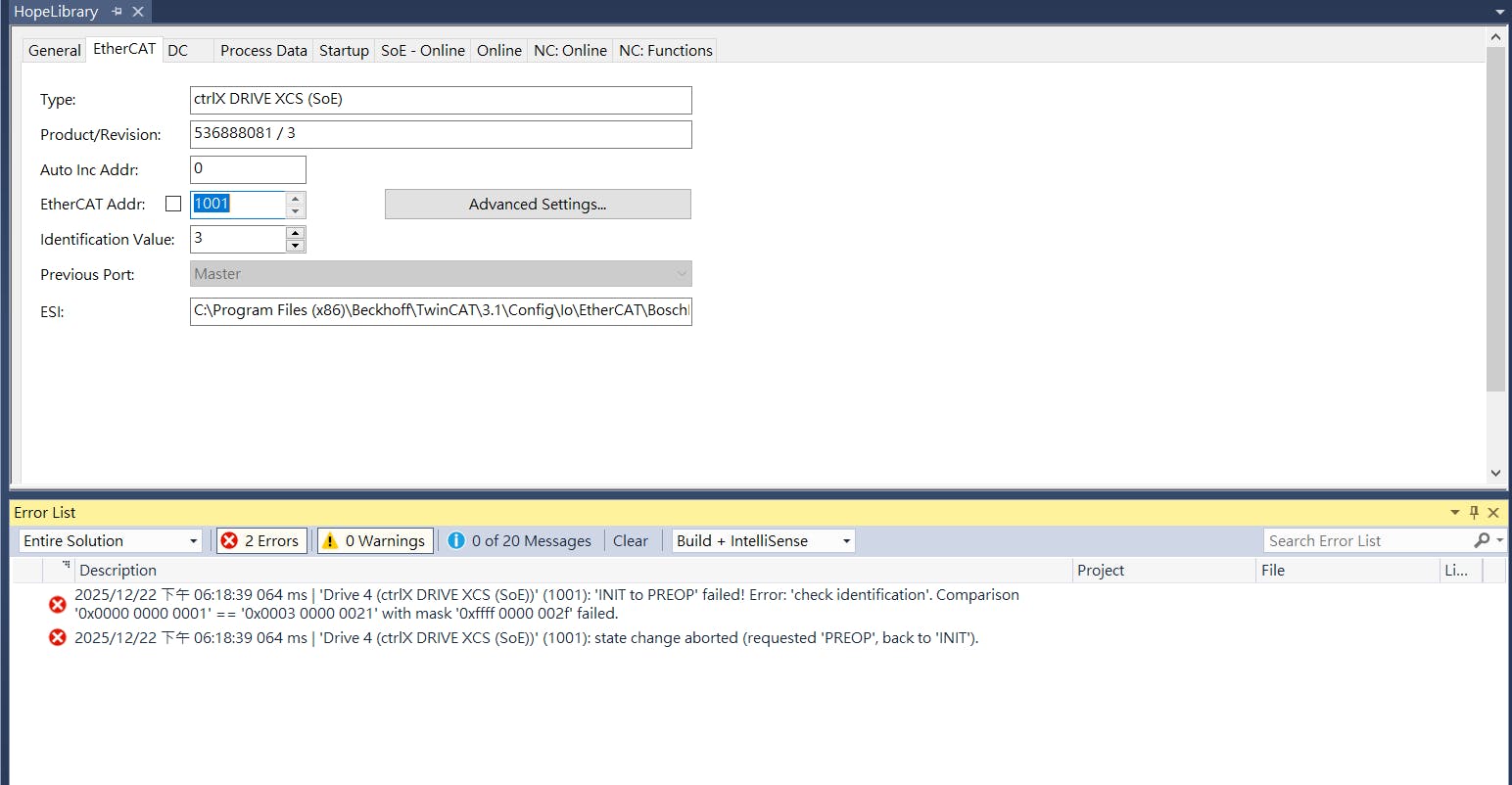Open the Entire Solution scope dropdown

click(193, 540)
